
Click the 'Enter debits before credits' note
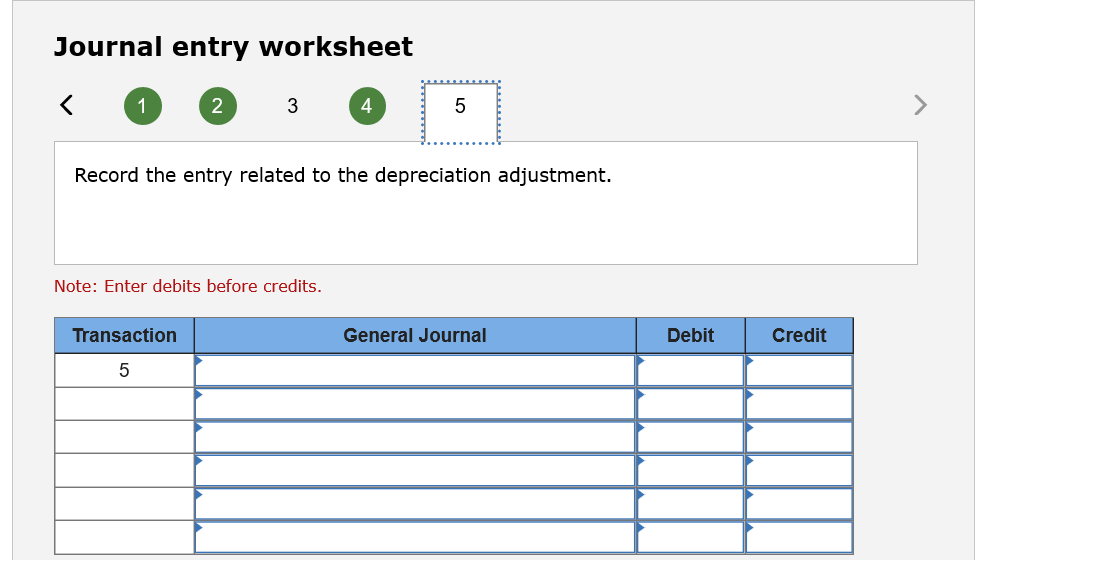click(188, 286)
